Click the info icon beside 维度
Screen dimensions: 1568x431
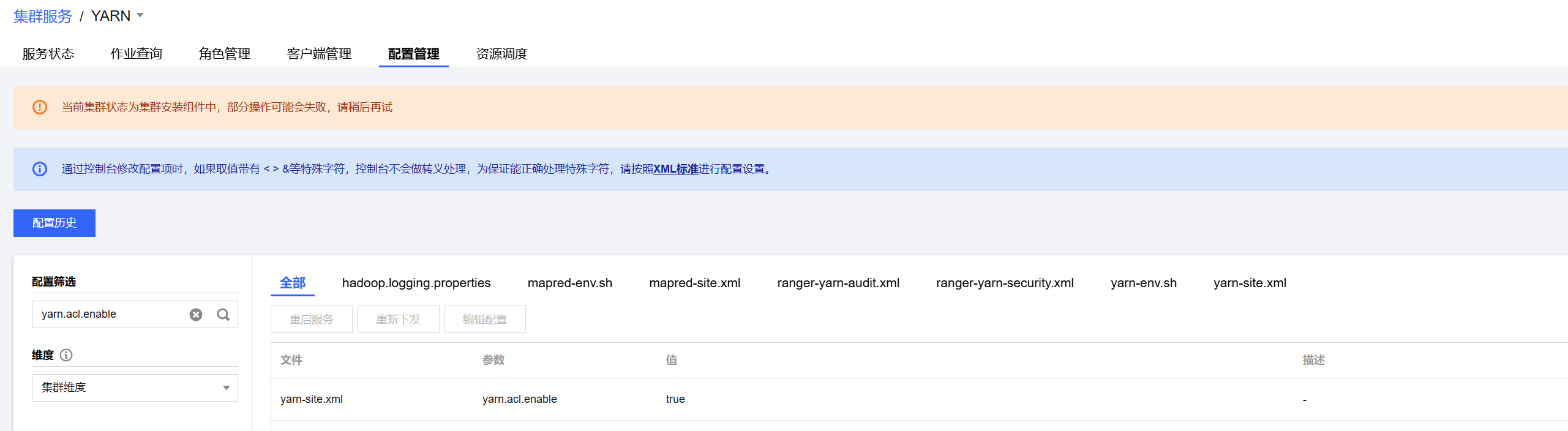(66, 355)
